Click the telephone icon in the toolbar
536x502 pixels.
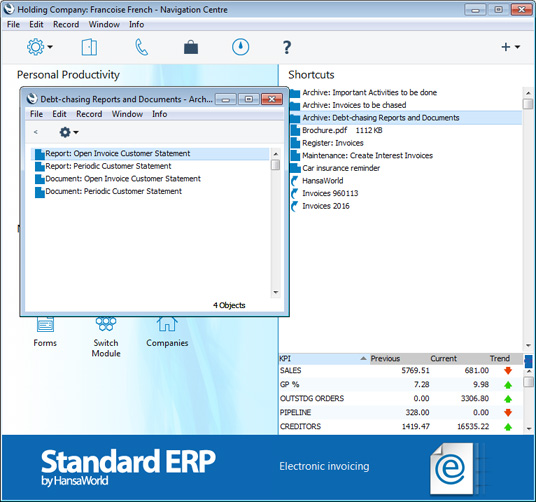[141, 47]
